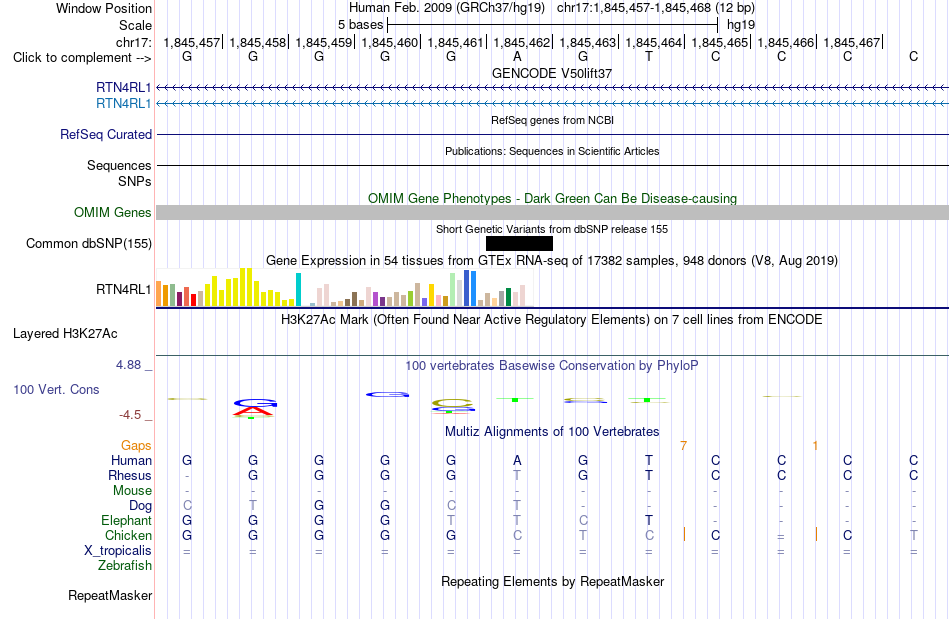Click the SNPs track label
950x619 pixels.
click(135, 181)
